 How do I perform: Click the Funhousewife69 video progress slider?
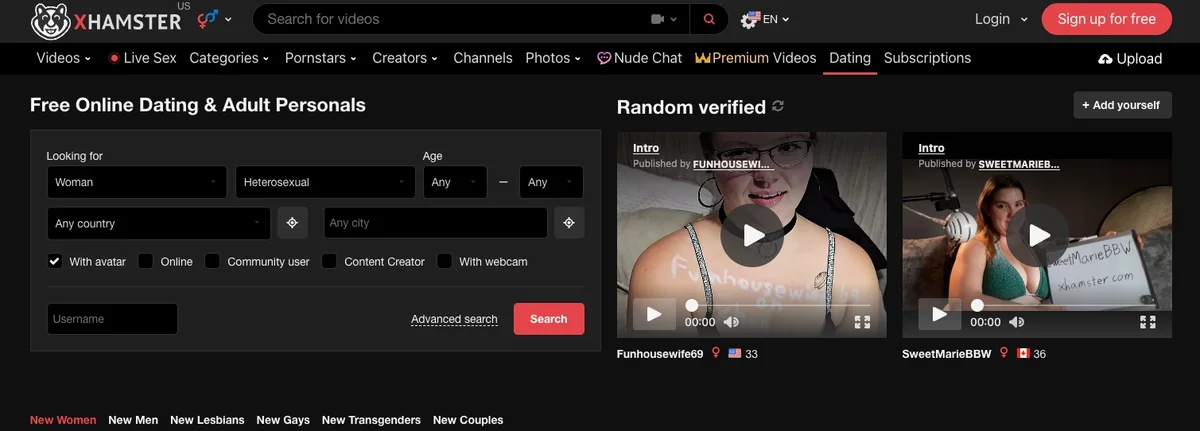[779, 305]
